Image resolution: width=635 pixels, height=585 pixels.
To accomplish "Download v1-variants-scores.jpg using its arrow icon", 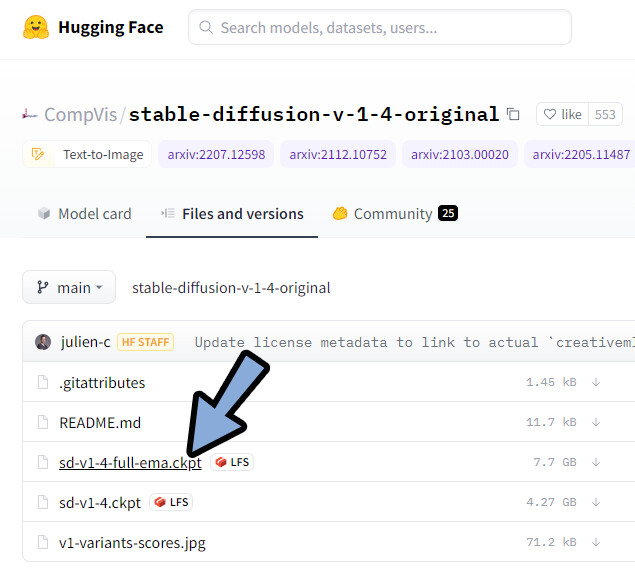I will [x=596, y=542].
